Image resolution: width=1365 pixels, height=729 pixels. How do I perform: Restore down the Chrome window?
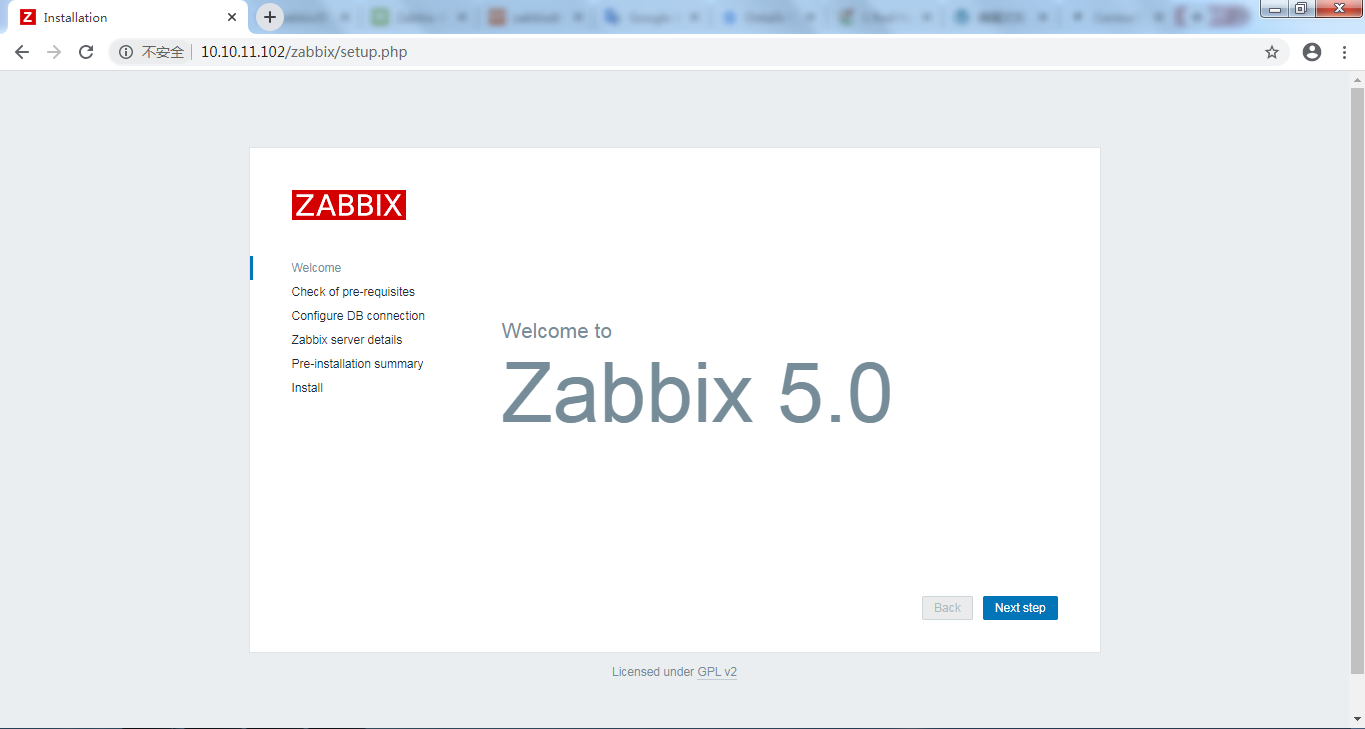tap(1300, 9)
